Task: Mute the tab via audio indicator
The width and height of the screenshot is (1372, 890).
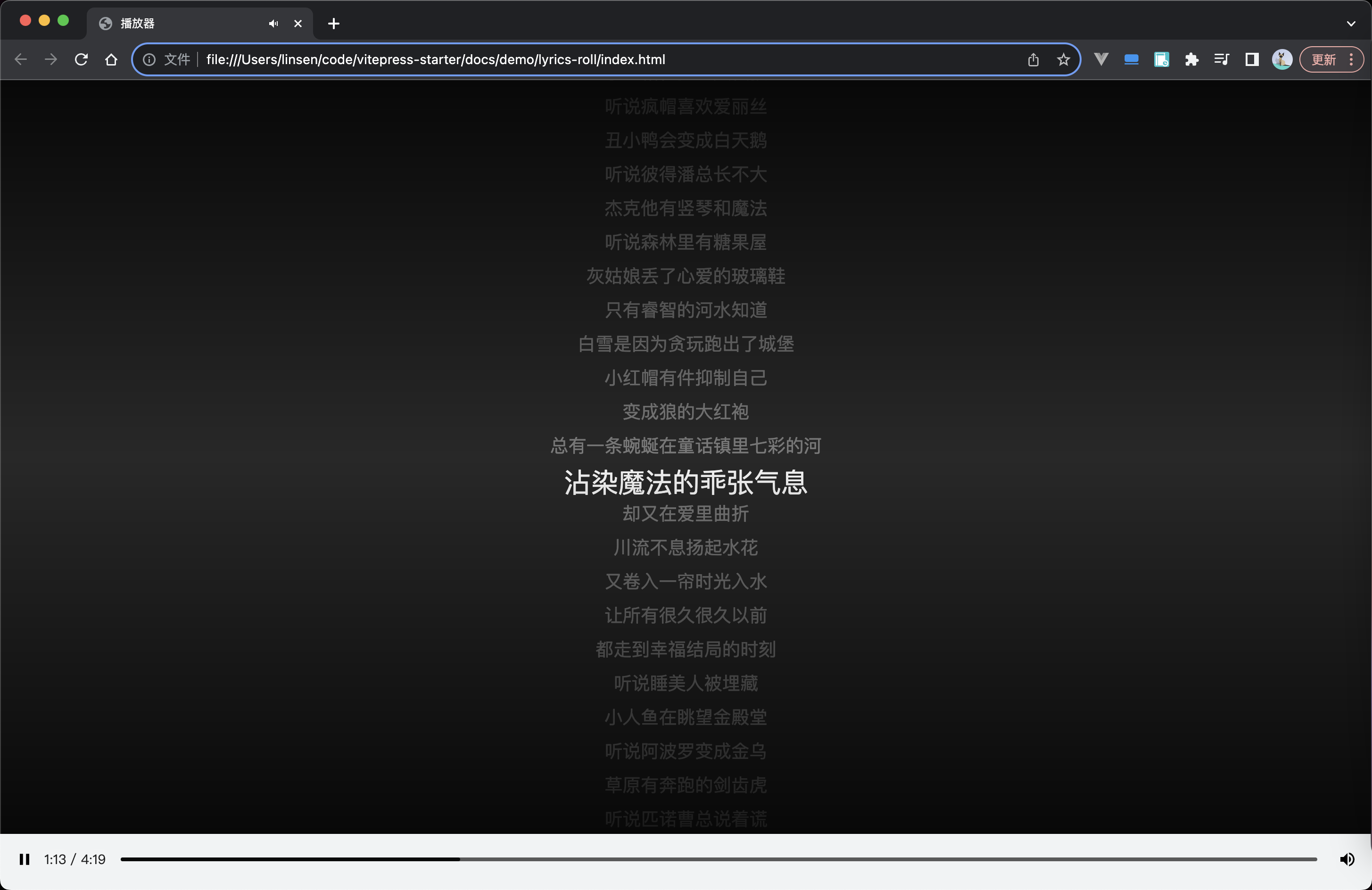Action: tap(273, 24)
